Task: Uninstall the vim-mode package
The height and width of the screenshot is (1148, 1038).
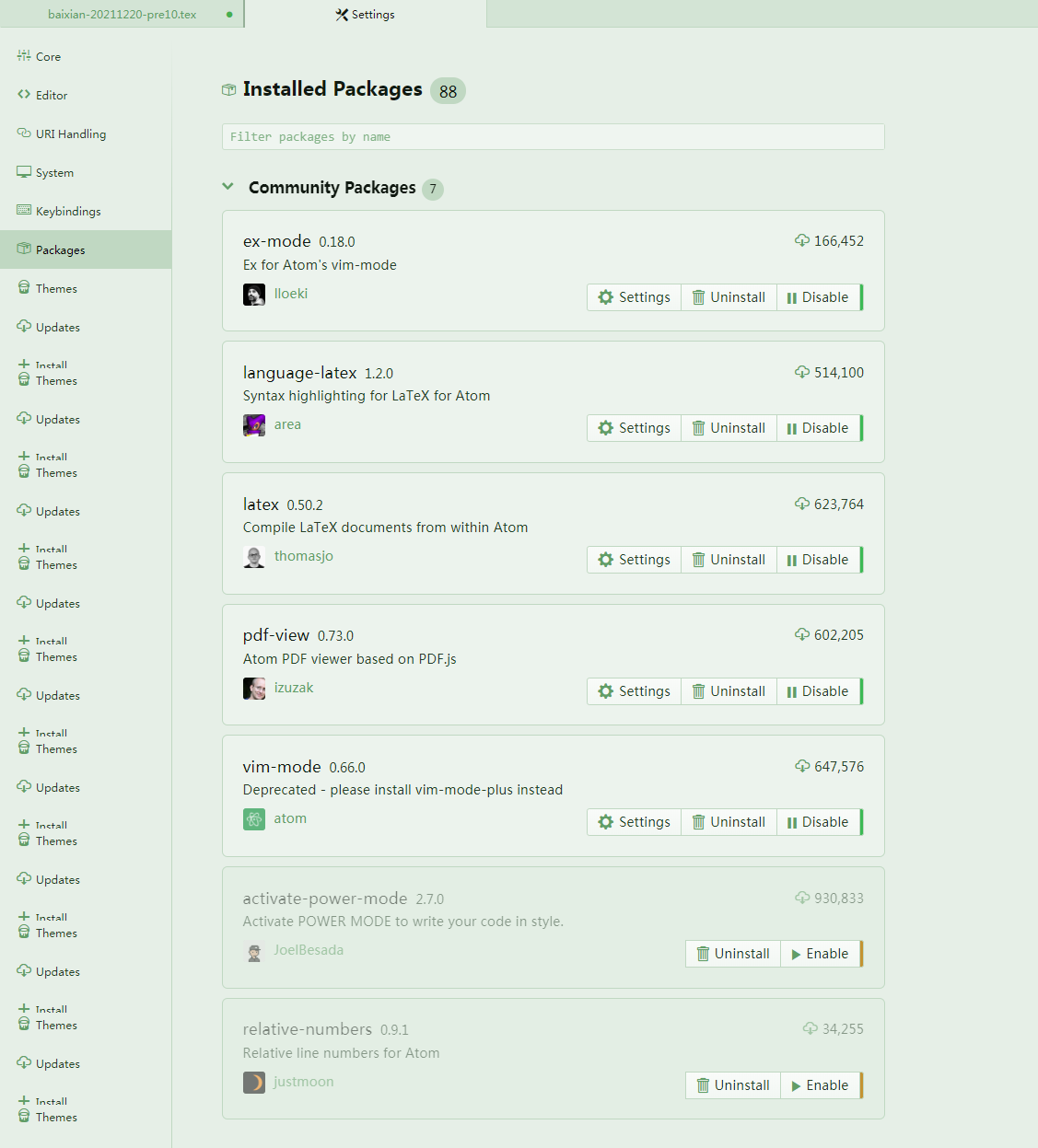Action: 729,822
